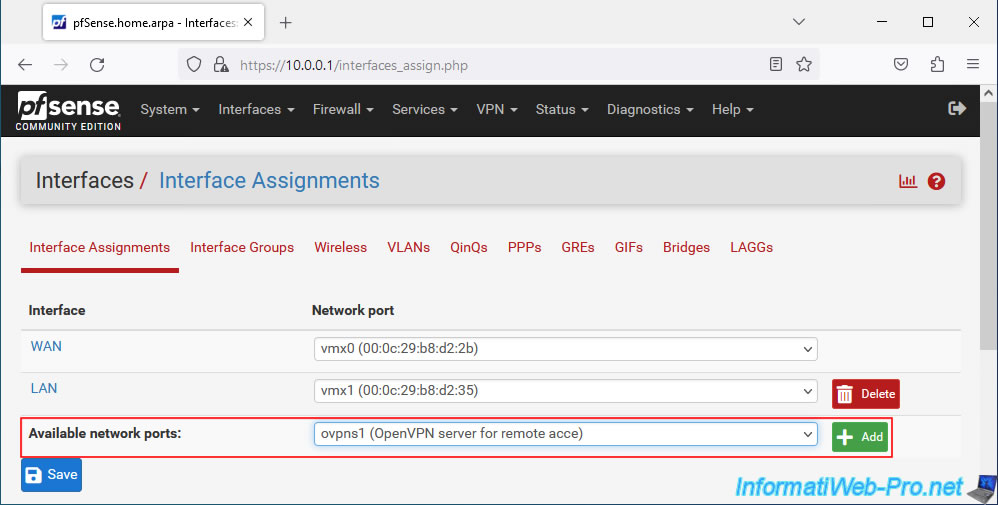This screenshot has width=998, height=505.
Task: Click the shield tracking protection icon
Action: (194, 64)
